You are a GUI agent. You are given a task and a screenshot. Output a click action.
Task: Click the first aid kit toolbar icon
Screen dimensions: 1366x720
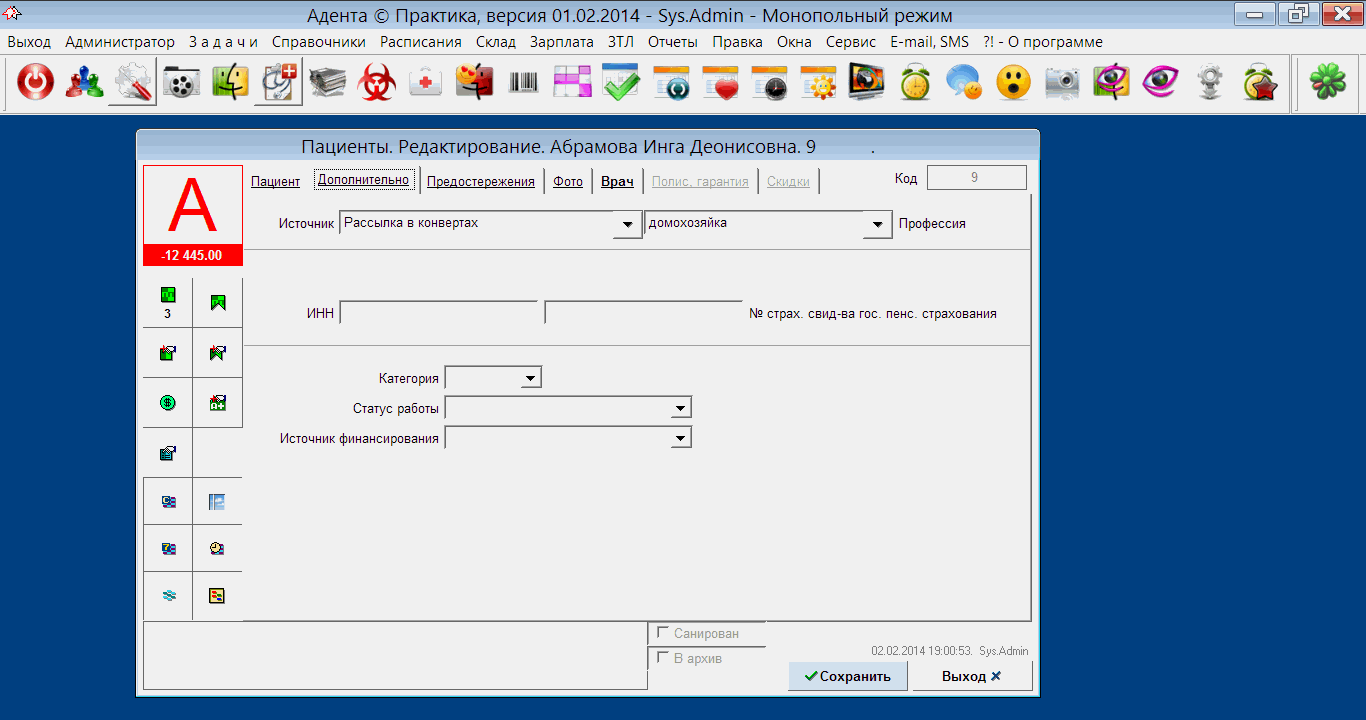coord(426,83)
